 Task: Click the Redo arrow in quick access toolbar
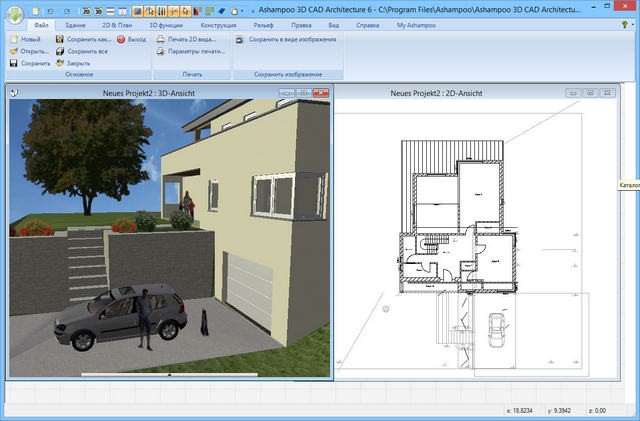(67, 11)
